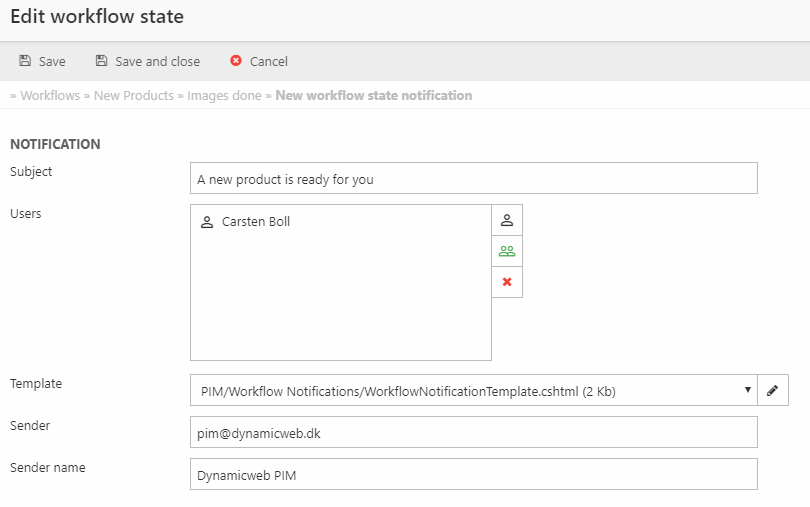Click the Template text label

click(36, 383)
